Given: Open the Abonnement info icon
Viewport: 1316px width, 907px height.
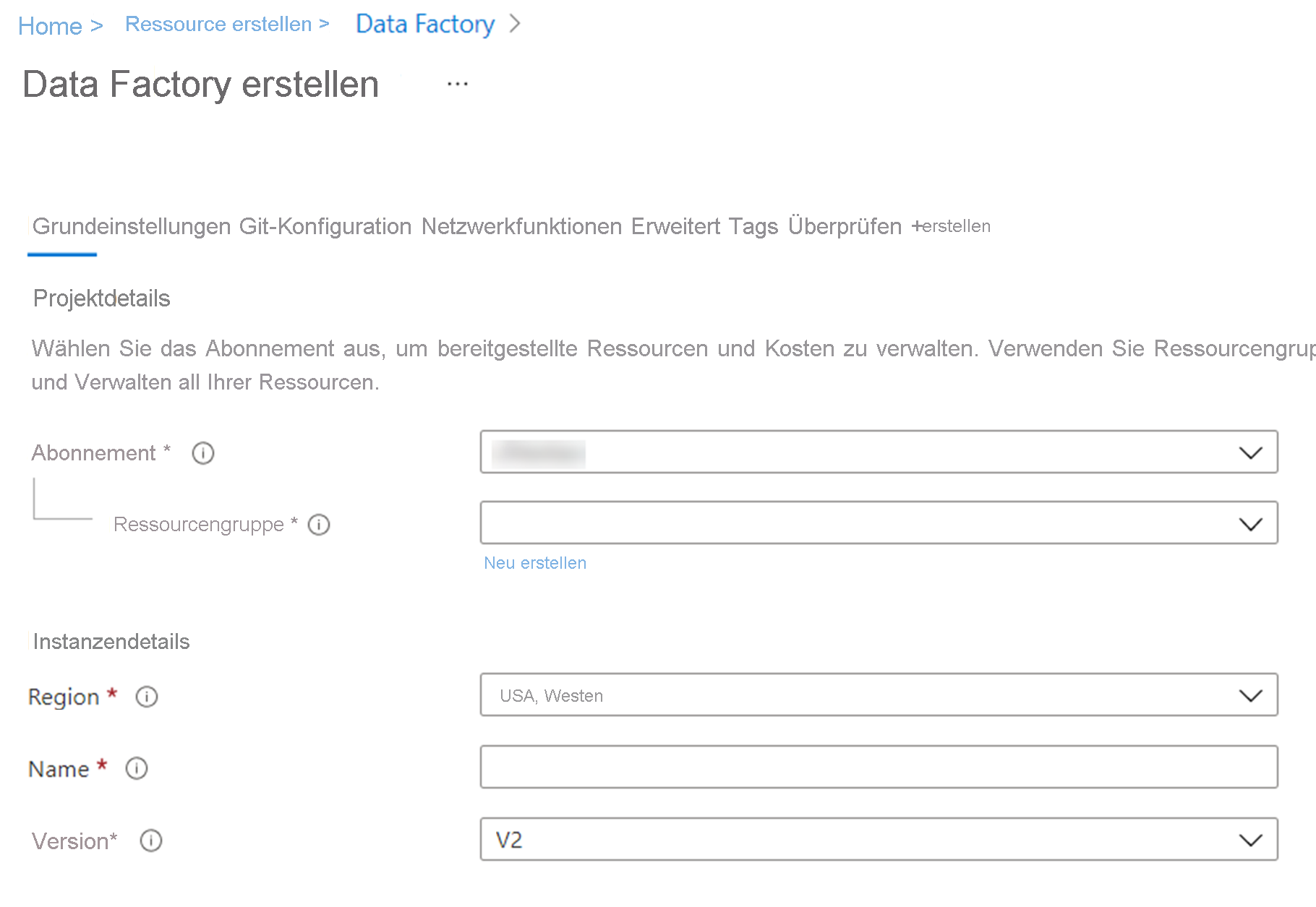Looking at the screenshot, I should [x=202, y=453].
